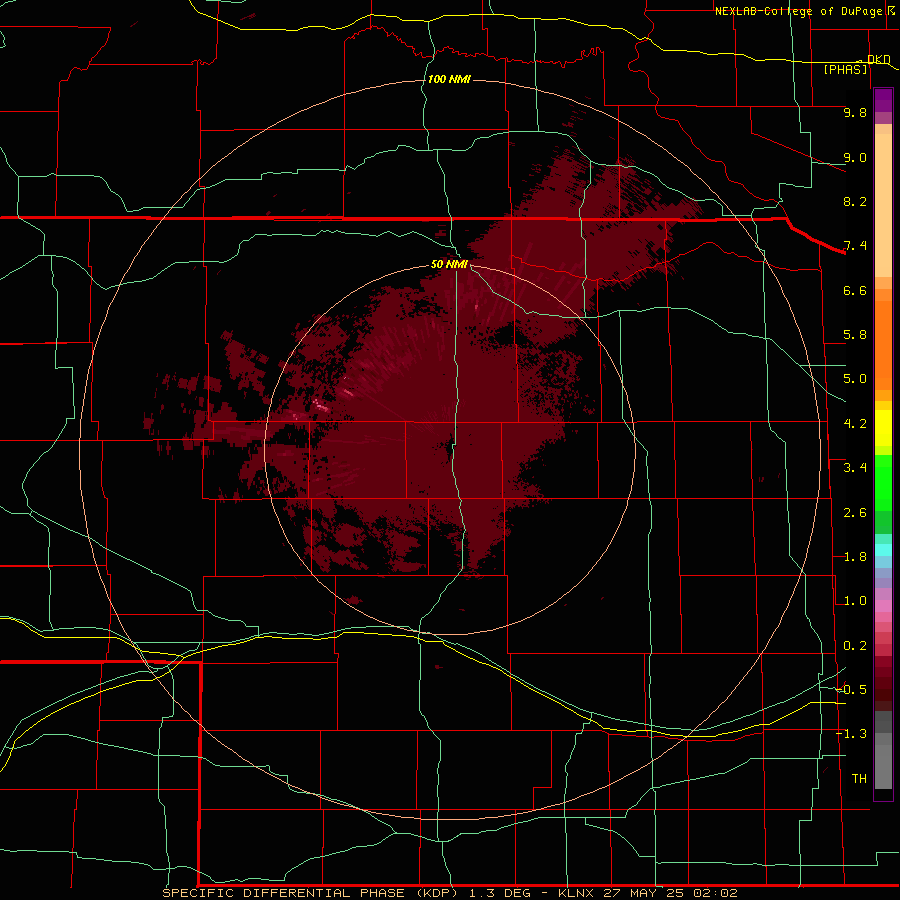
Task: Click the 9.0 color scale value
Action: [855, 157]
